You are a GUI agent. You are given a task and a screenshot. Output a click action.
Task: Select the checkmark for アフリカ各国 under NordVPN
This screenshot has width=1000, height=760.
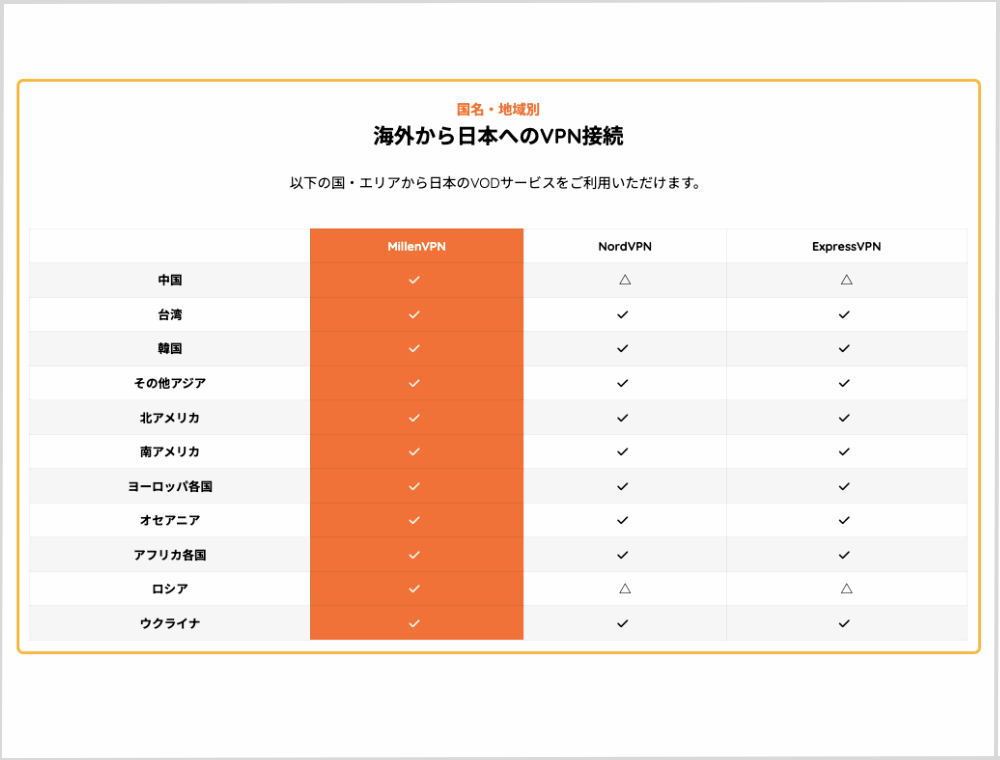pos(622,554)
